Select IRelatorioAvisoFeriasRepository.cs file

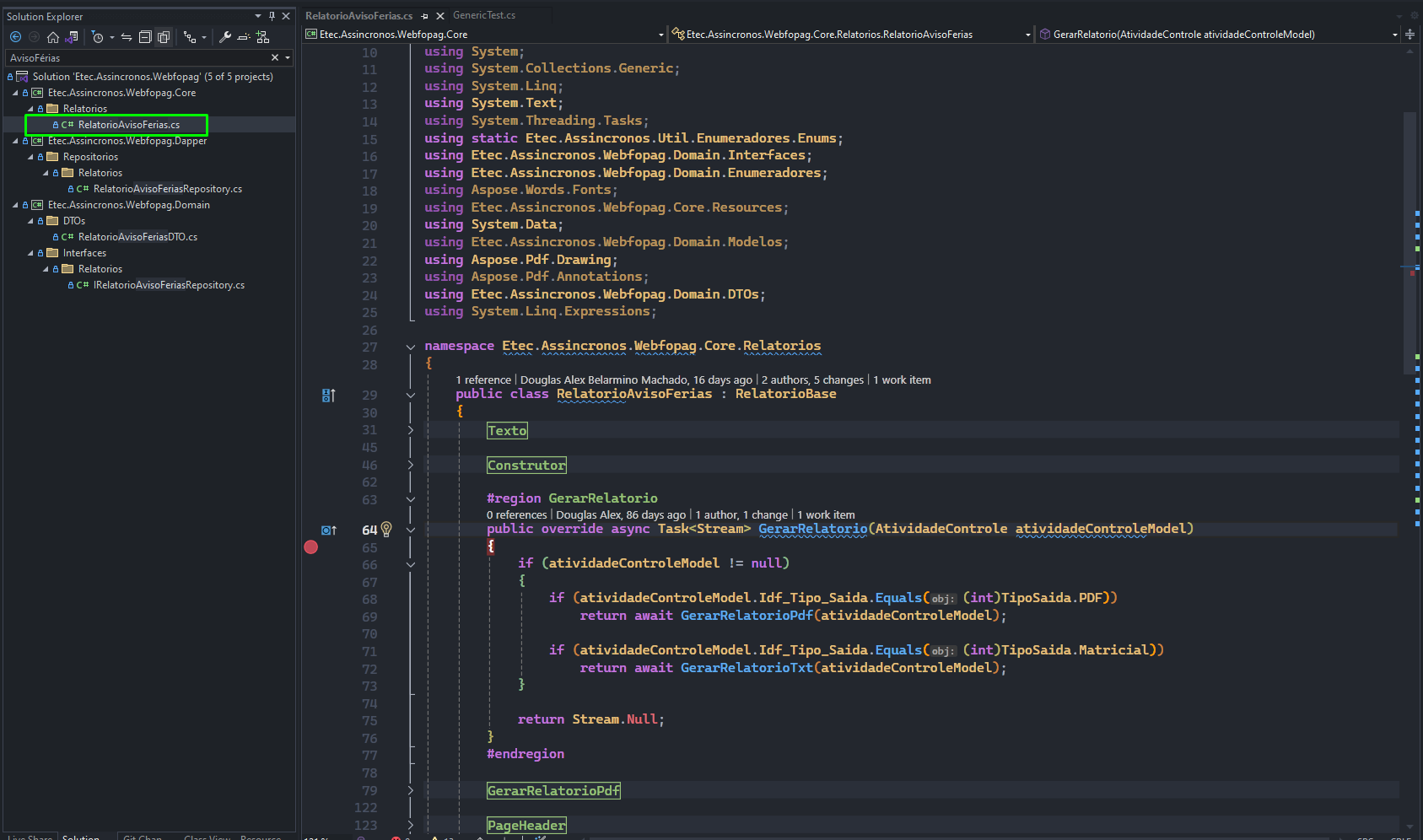[169, 285]
